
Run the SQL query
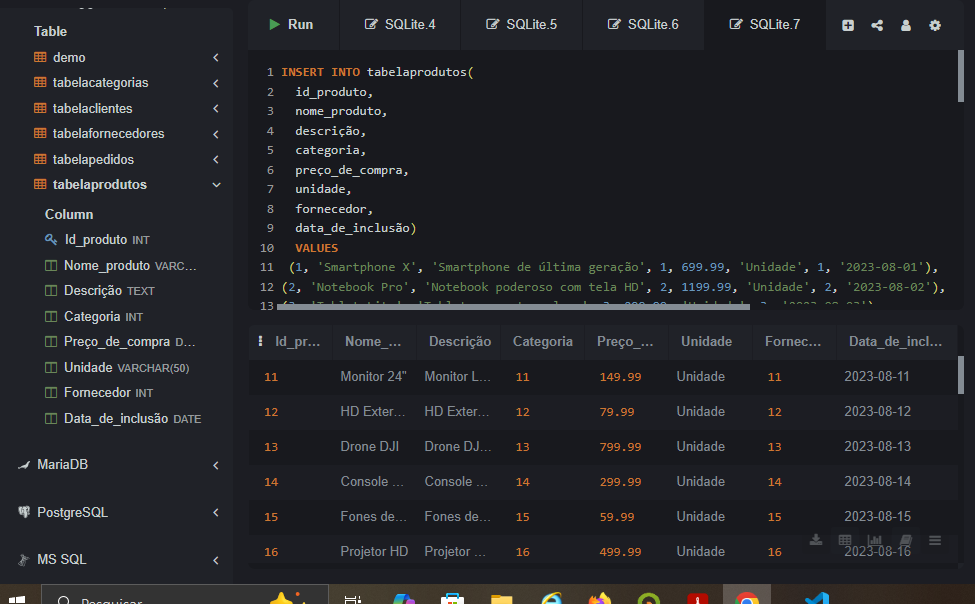coord(291,25)
